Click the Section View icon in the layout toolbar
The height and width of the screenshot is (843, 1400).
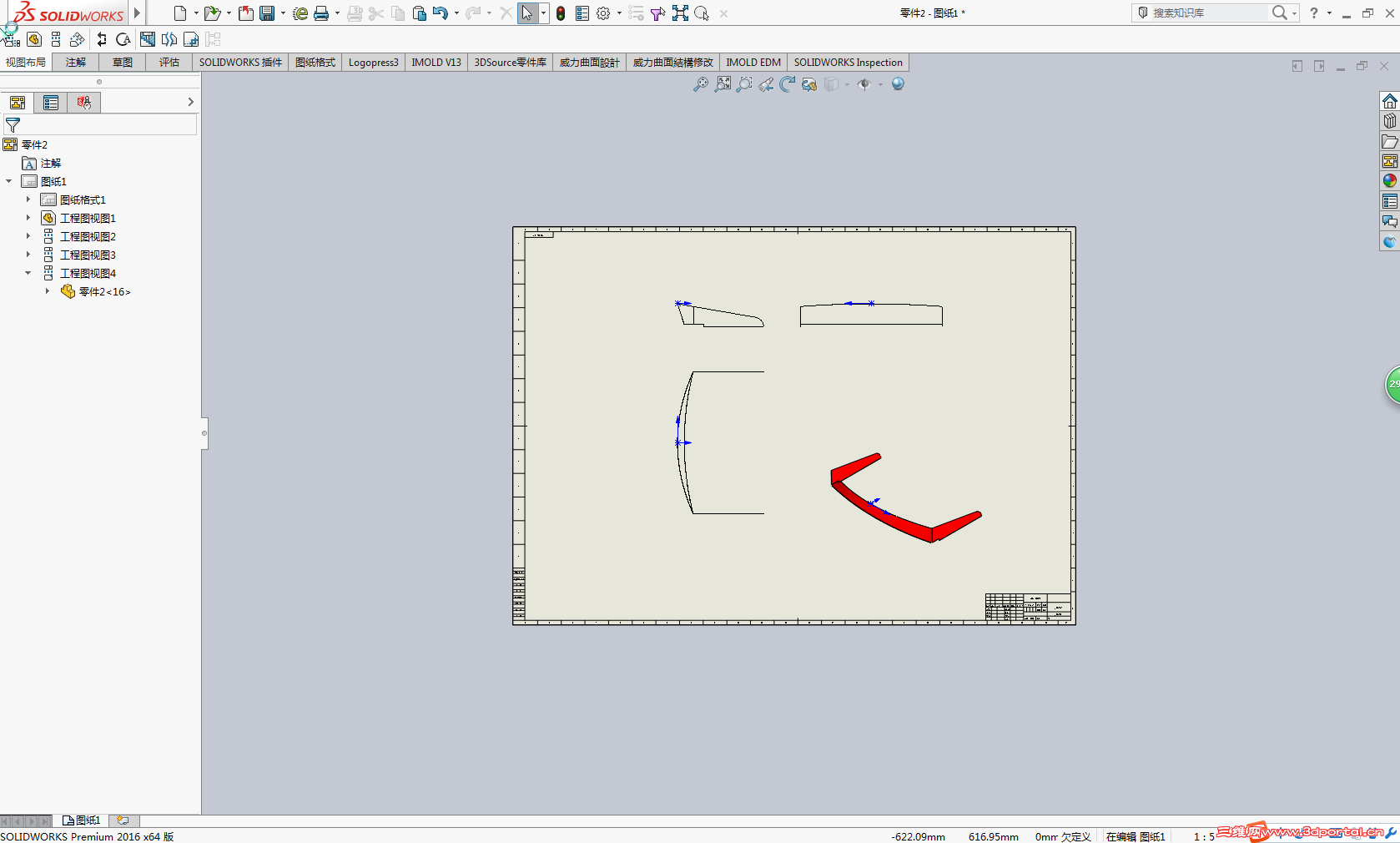pyautogui.click(x=102, y=39)
